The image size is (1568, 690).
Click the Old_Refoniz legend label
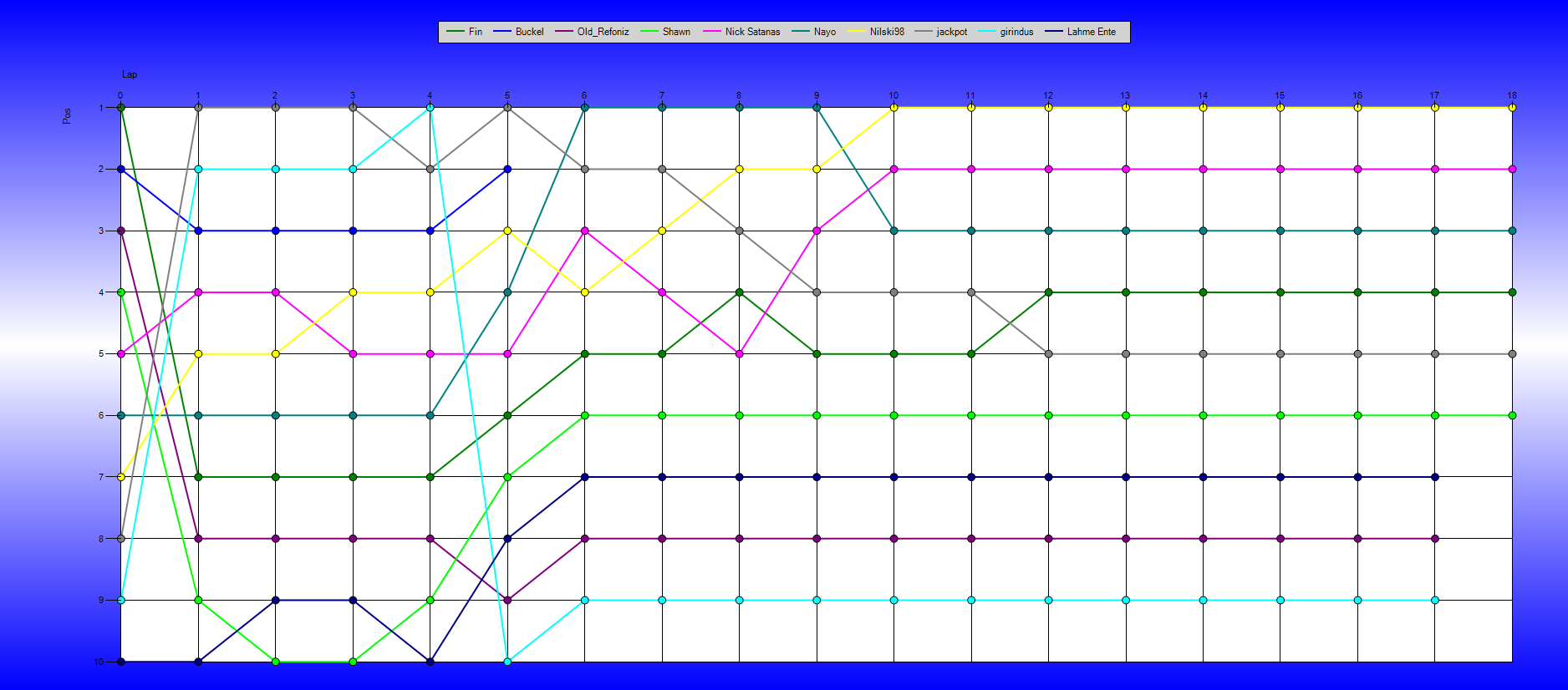click(603, 32)
